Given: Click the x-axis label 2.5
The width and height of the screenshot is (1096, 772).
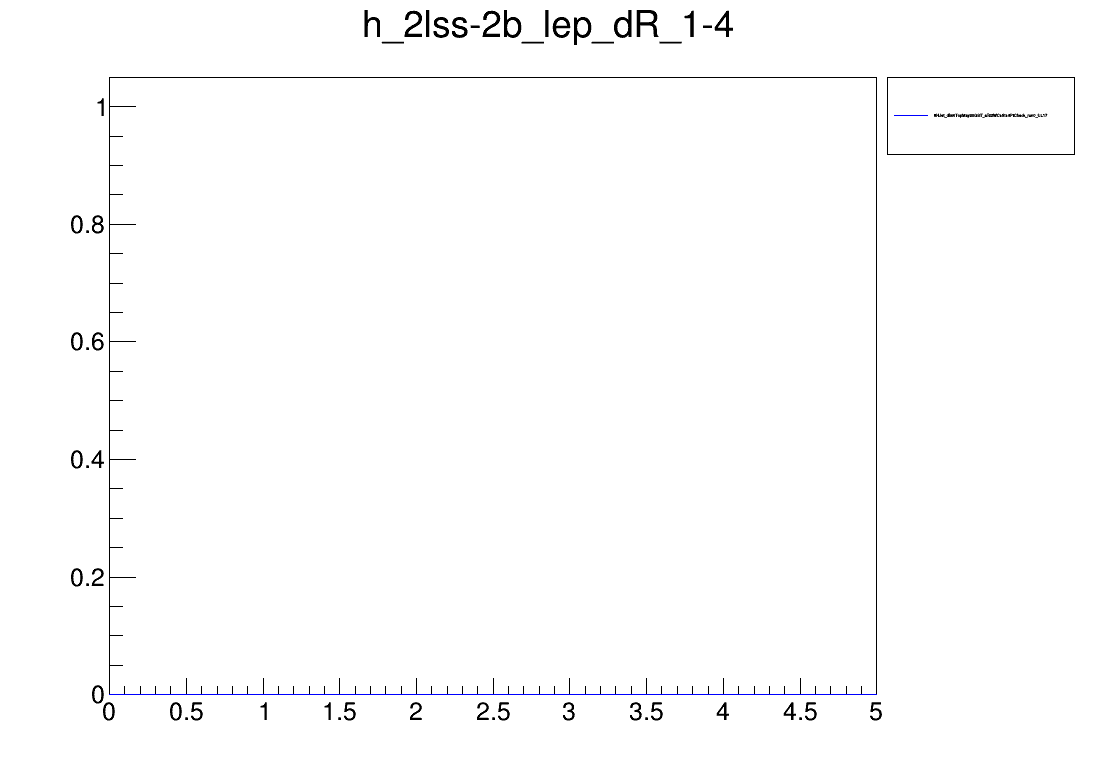Looking at the screenshot, I should click(x=493, y=713).
